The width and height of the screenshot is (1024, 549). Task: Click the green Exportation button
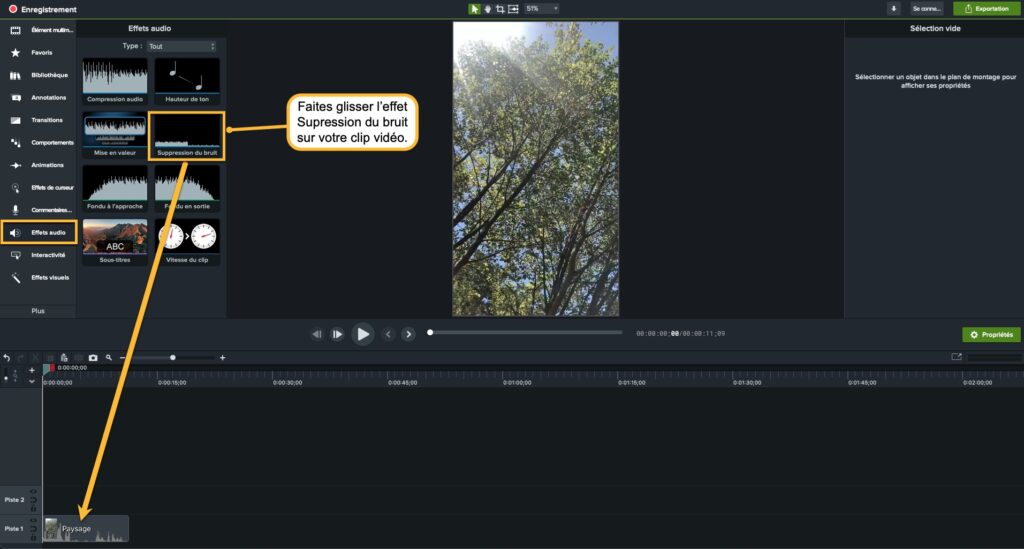pos(987,8)
